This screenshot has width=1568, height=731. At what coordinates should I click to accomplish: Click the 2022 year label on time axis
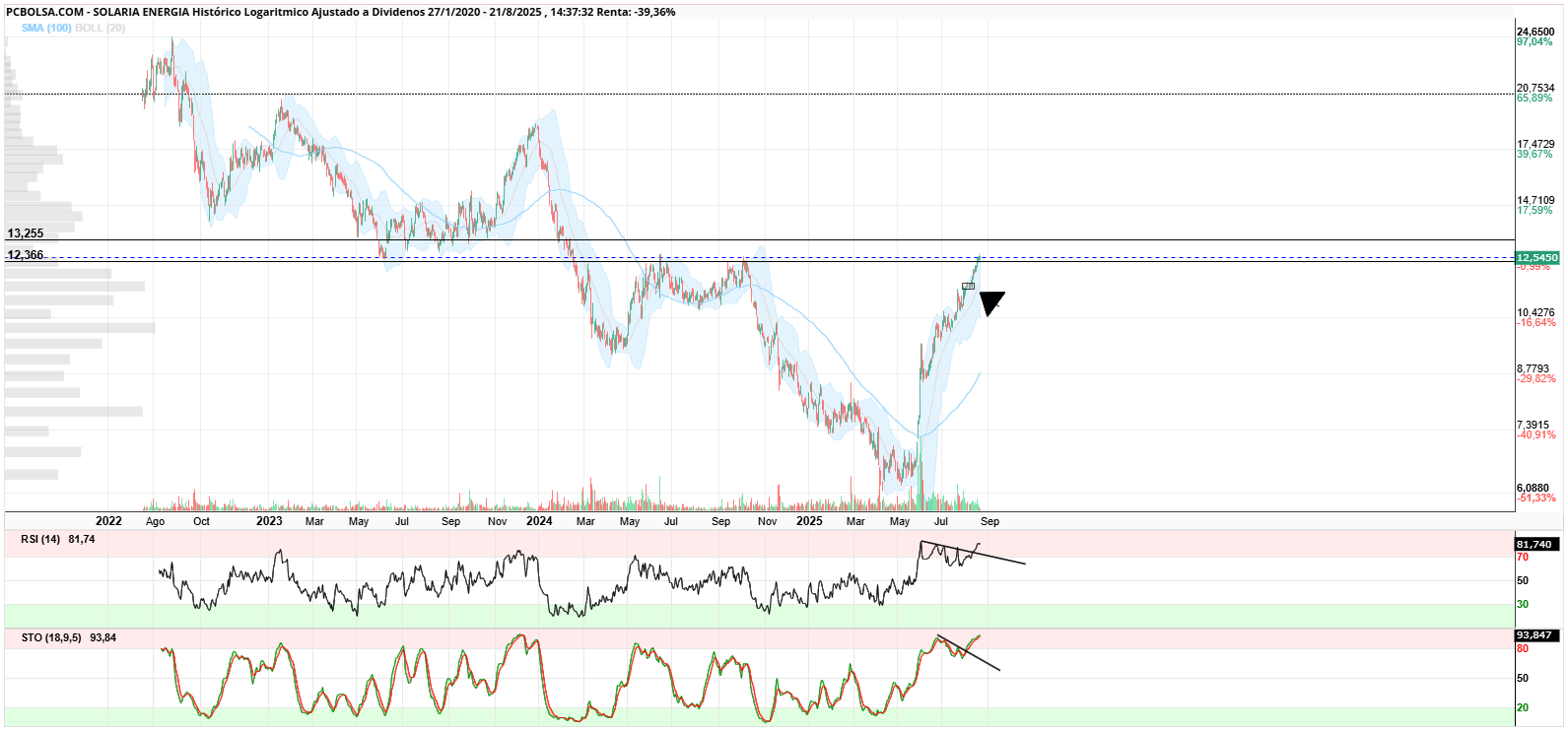pyautogui.click(x=108, y=521)
